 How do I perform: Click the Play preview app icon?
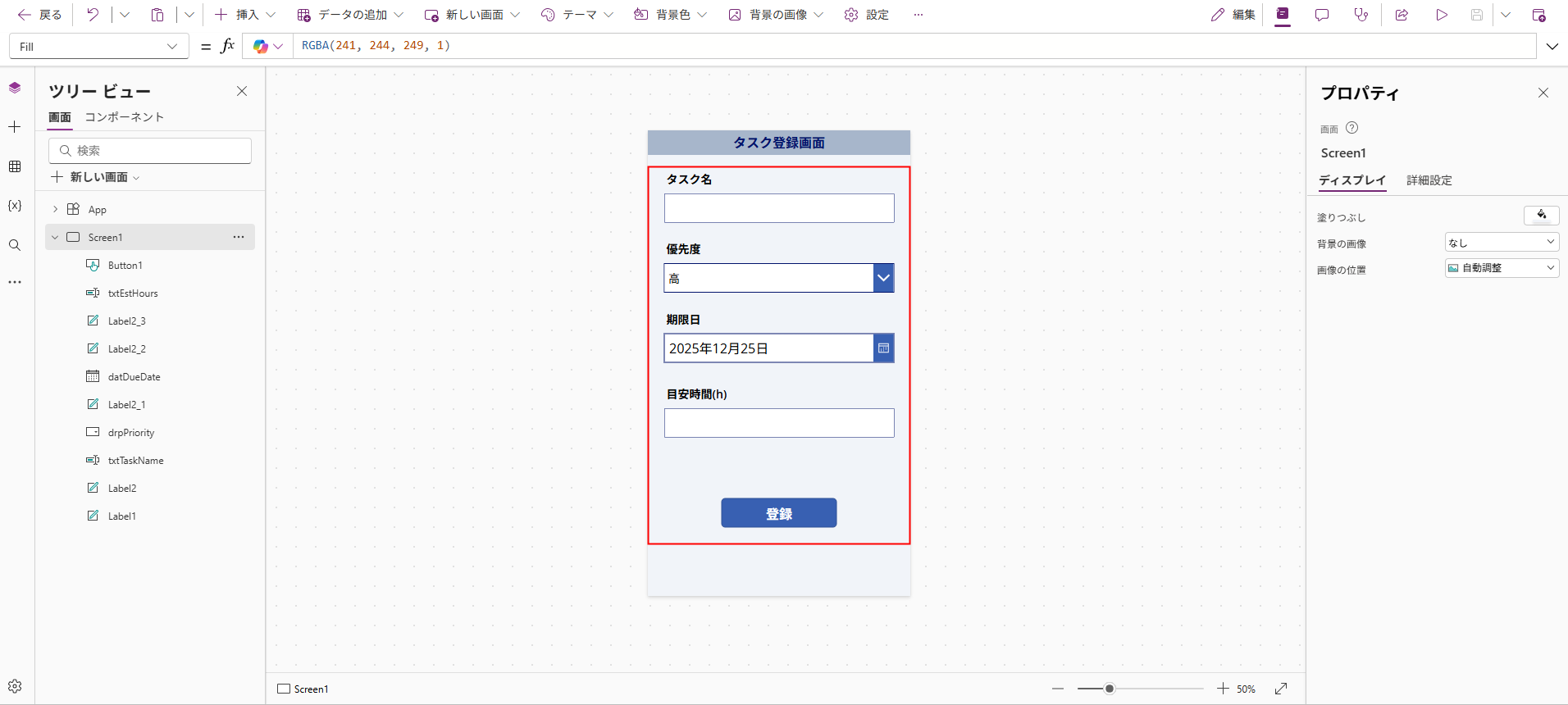(x=1441, y=15)
